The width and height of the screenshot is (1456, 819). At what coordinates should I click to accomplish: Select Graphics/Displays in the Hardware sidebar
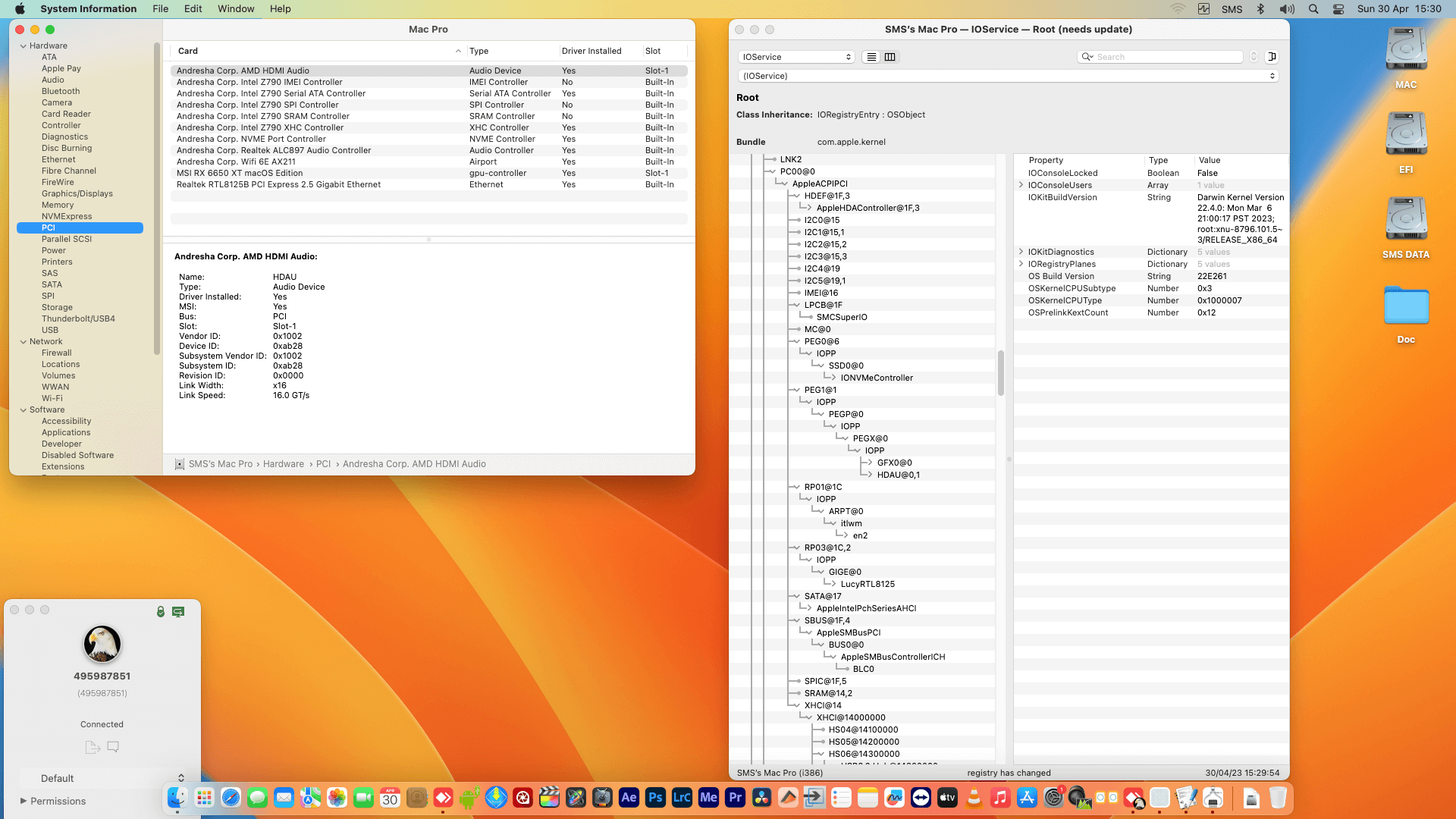click(77, 193)
